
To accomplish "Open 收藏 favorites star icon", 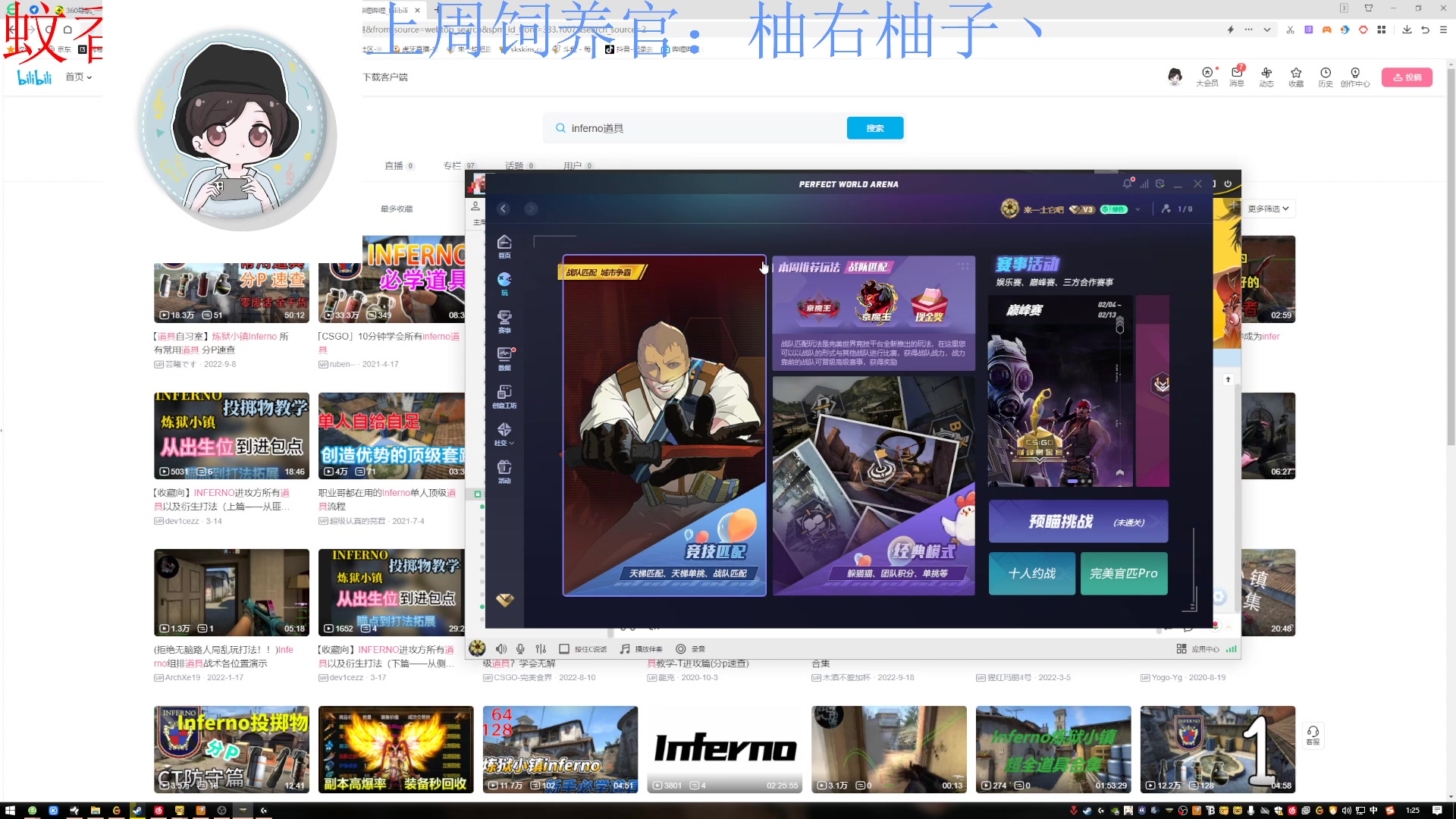I will pos(1296,77).
